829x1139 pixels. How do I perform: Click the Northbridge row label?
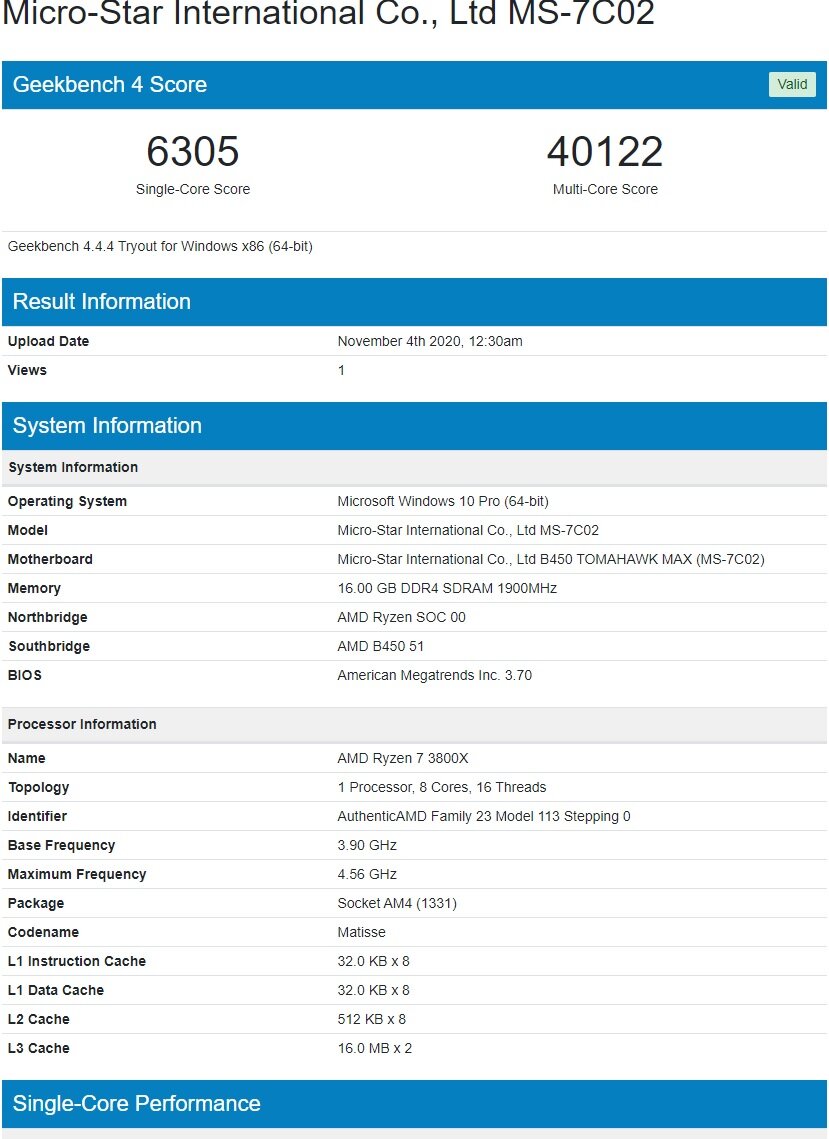pyautogui.click(x=47, y=617)
